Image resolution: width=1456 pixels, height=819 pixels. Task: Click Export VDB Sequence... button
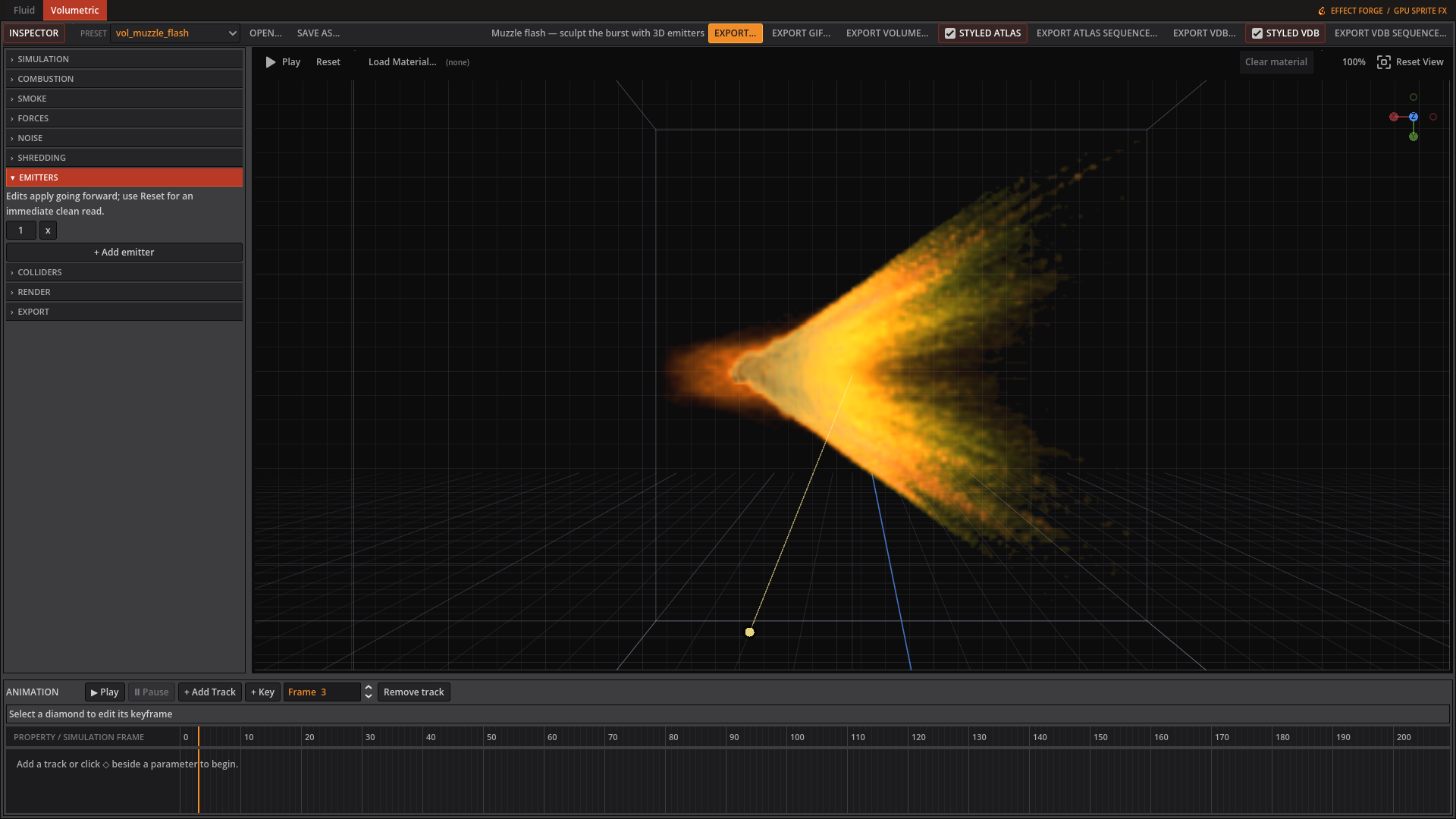[1390, 33]
